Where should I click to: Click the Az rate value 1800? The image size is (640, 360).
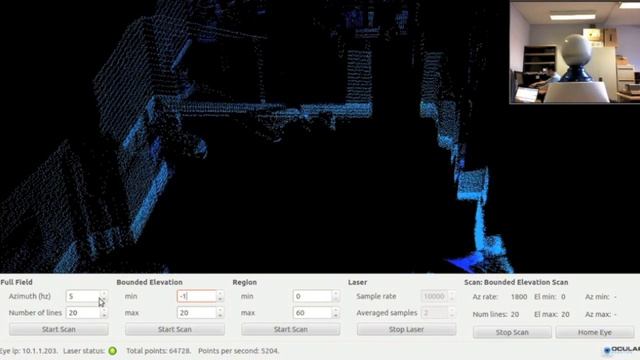click(x=519, y=297)
